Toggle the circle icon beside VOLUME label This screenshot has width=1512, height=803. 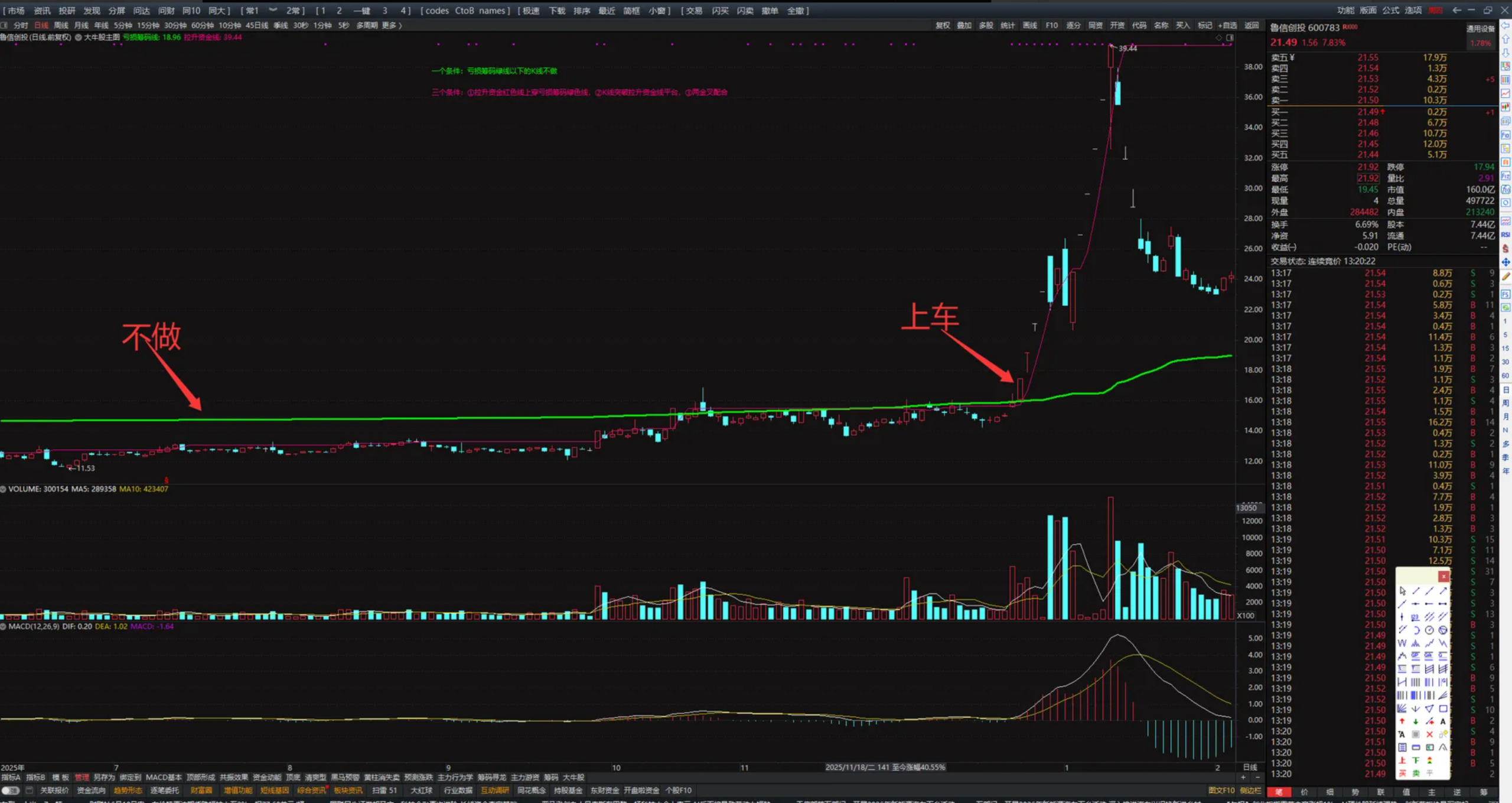pos(4,489)
